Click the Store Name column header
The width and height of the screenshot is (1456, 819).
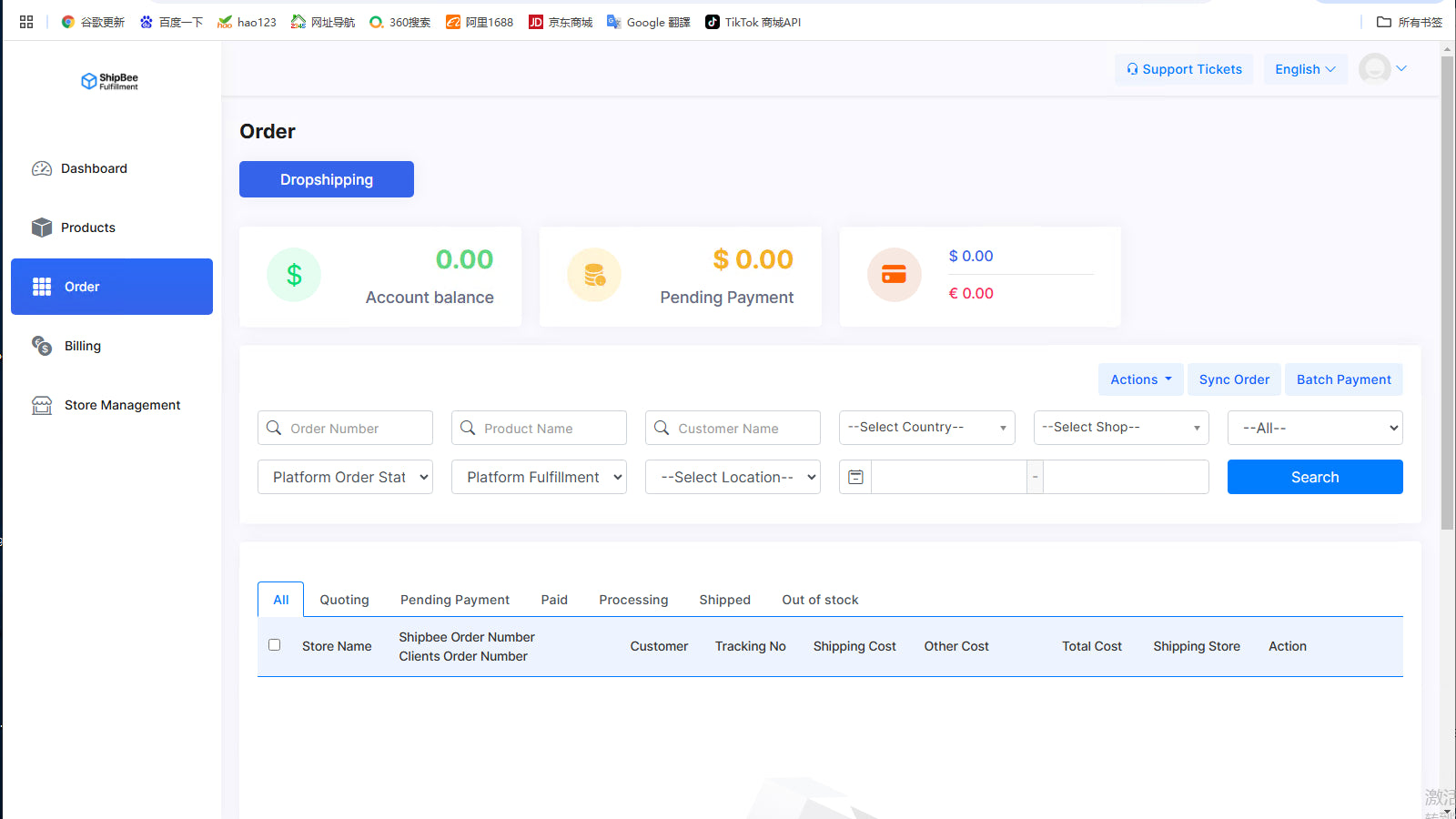click(337, 646)
